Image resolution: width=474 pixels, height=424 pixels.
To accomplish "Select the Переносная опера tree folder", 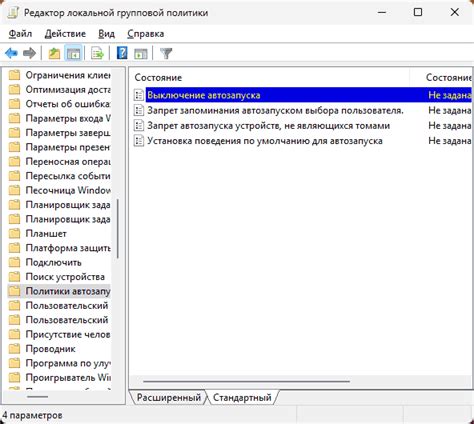I will click(68, 161).
